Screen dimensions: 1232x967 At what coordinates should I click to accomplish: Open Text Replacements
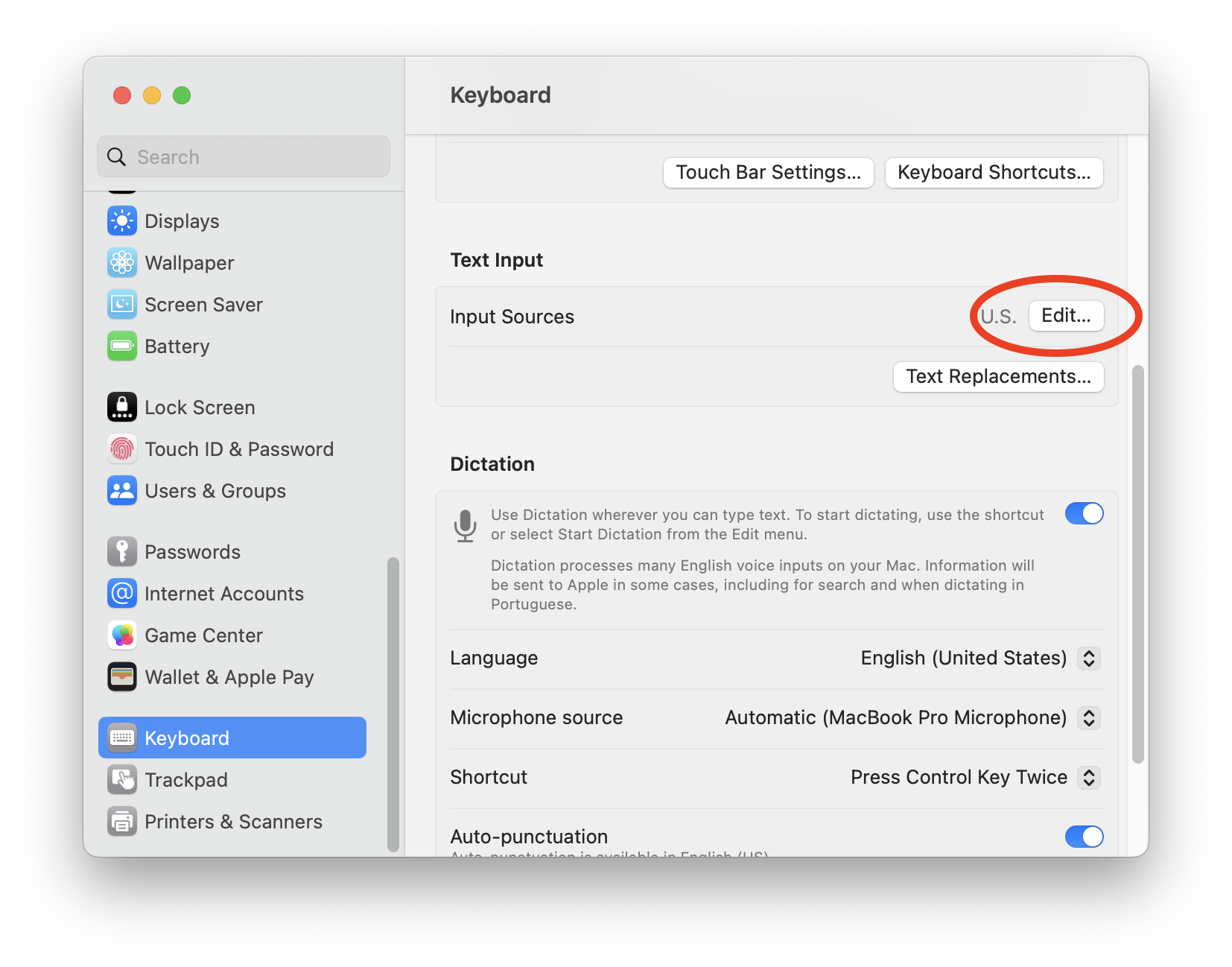click(x=999, y=377)
